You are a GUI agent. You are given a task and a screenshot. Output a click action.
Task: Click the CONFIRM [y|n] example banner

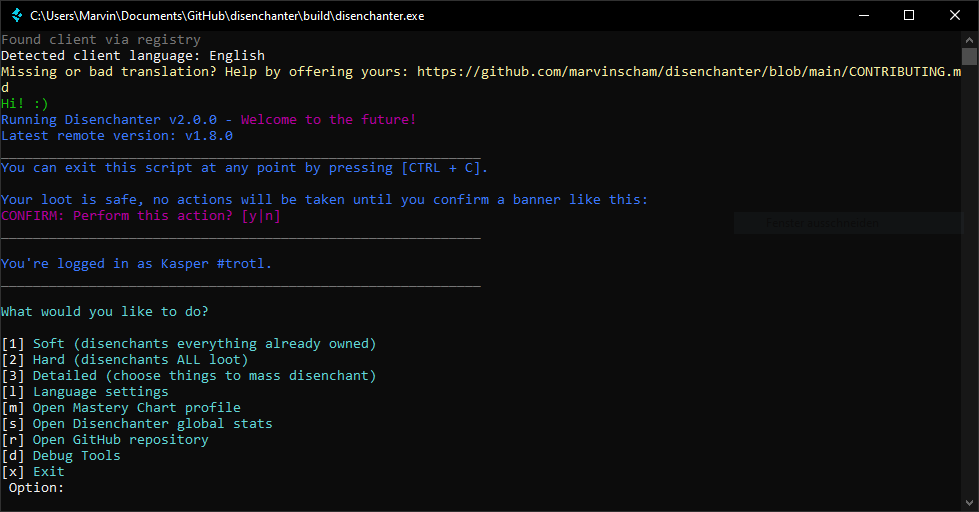click(141, 216)
